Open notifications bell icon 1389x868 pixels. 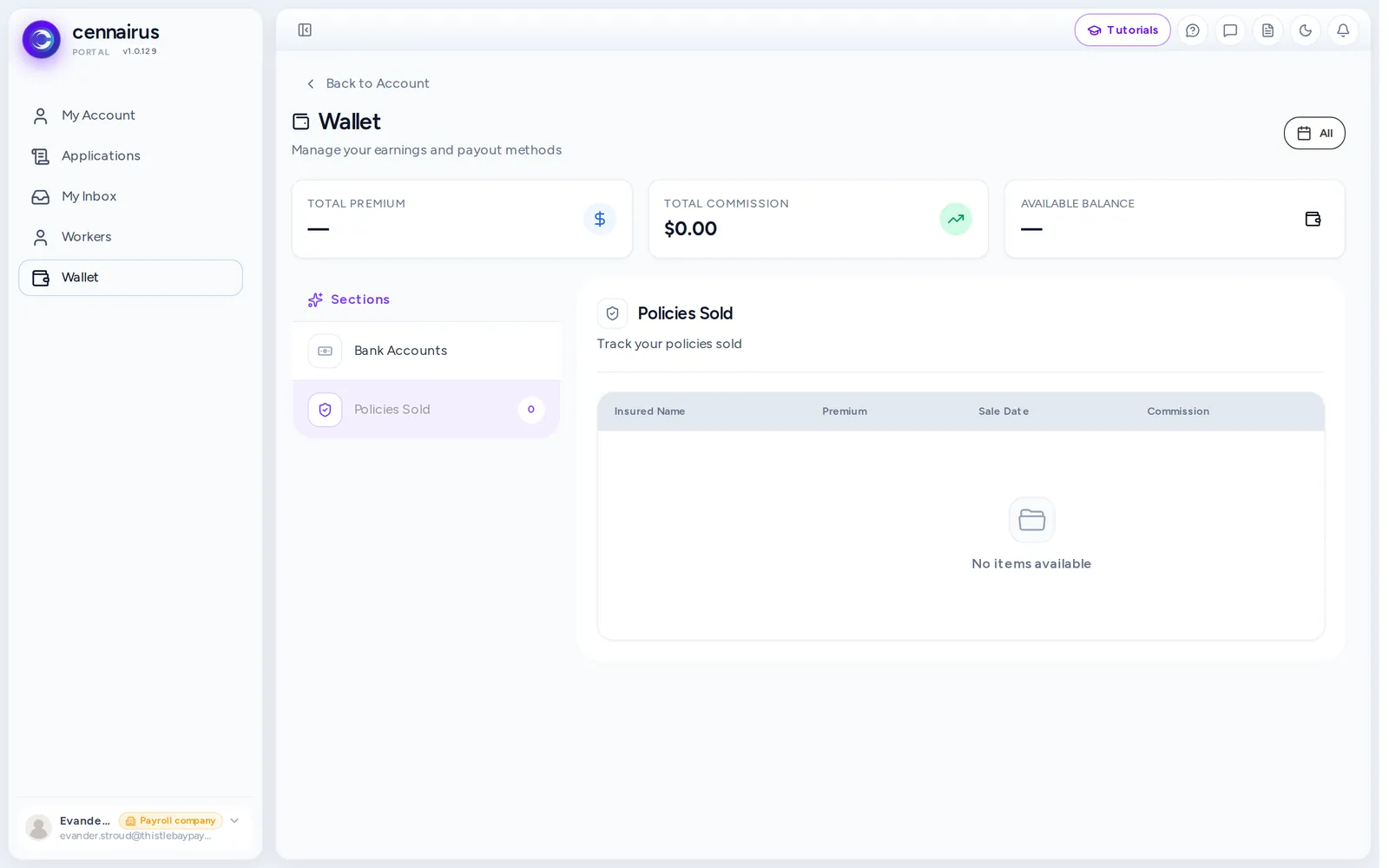tap(1343, 30)
